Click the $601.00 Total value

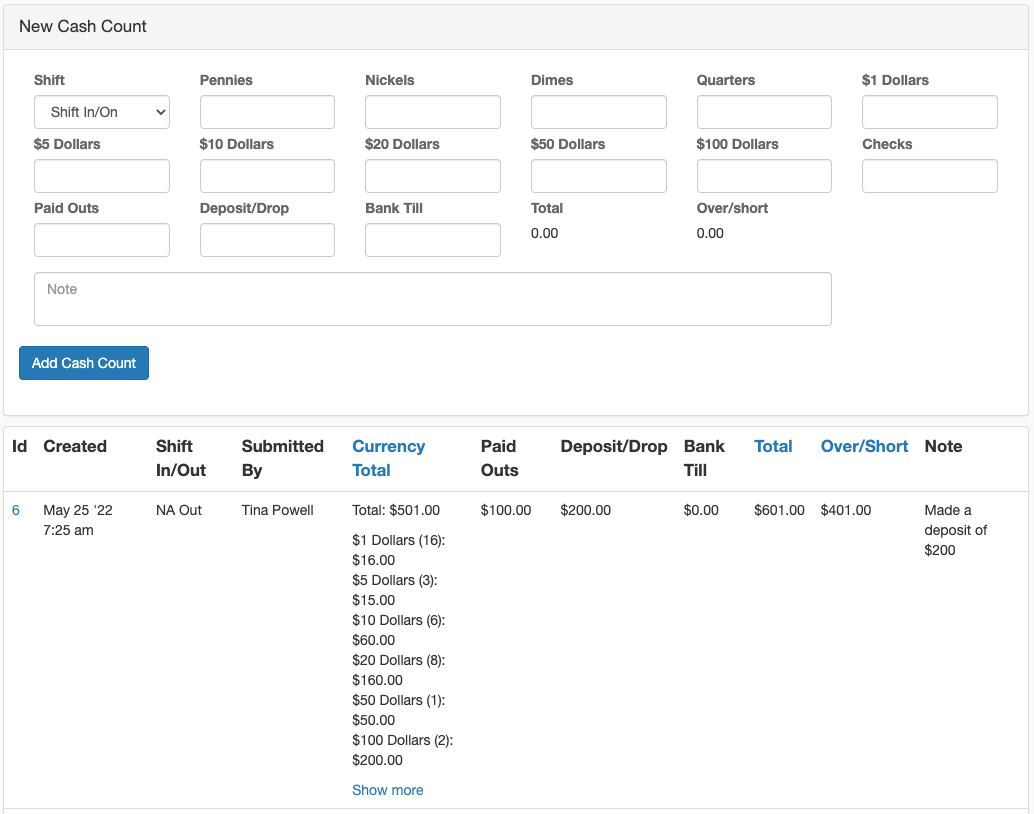[x=779, y=510]
